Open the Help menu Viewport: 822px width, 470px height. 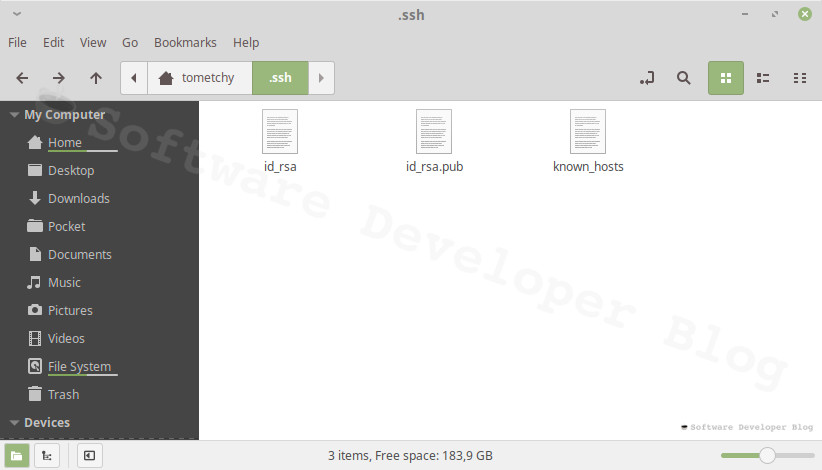(246, 42)
